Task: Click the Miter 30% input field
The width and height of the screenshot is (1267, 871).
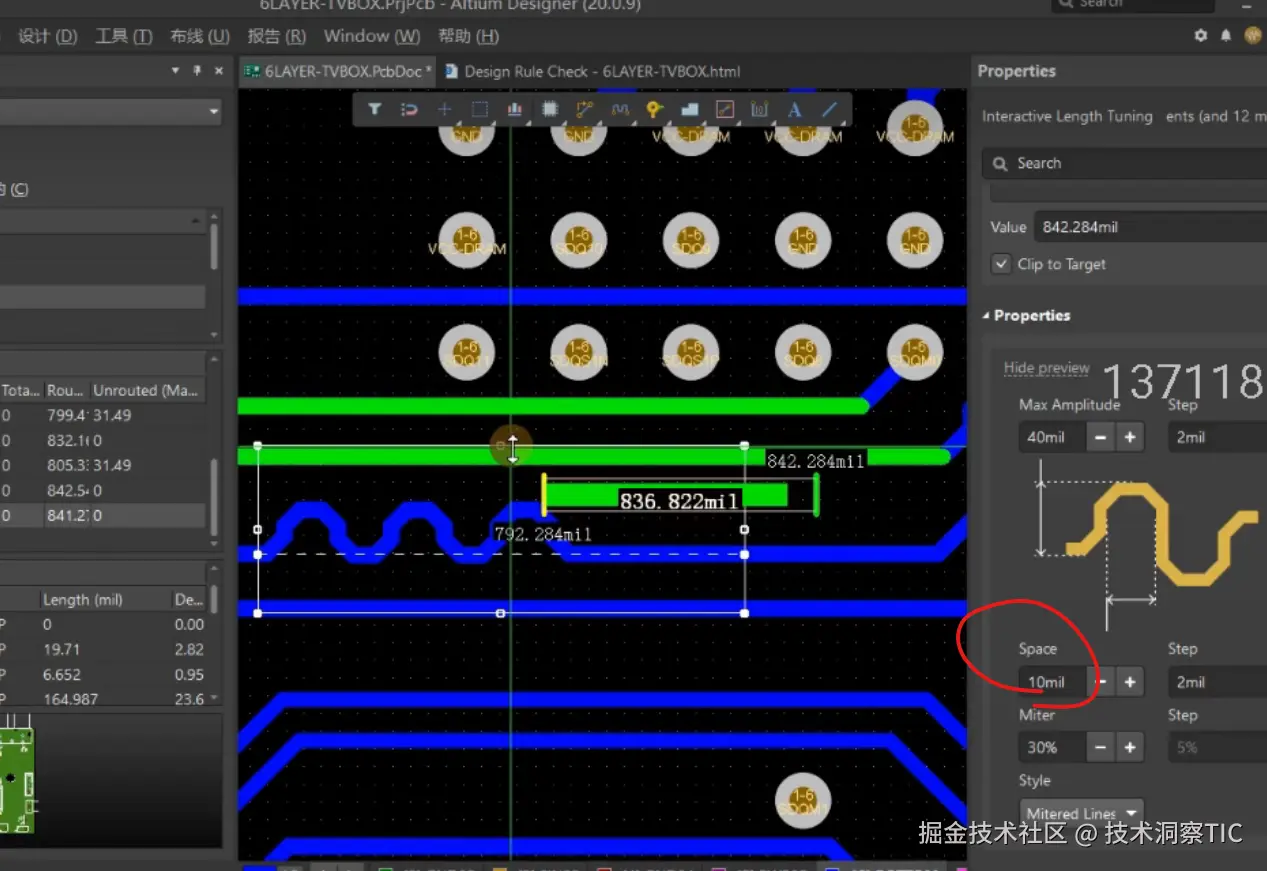Action: 1053,747
